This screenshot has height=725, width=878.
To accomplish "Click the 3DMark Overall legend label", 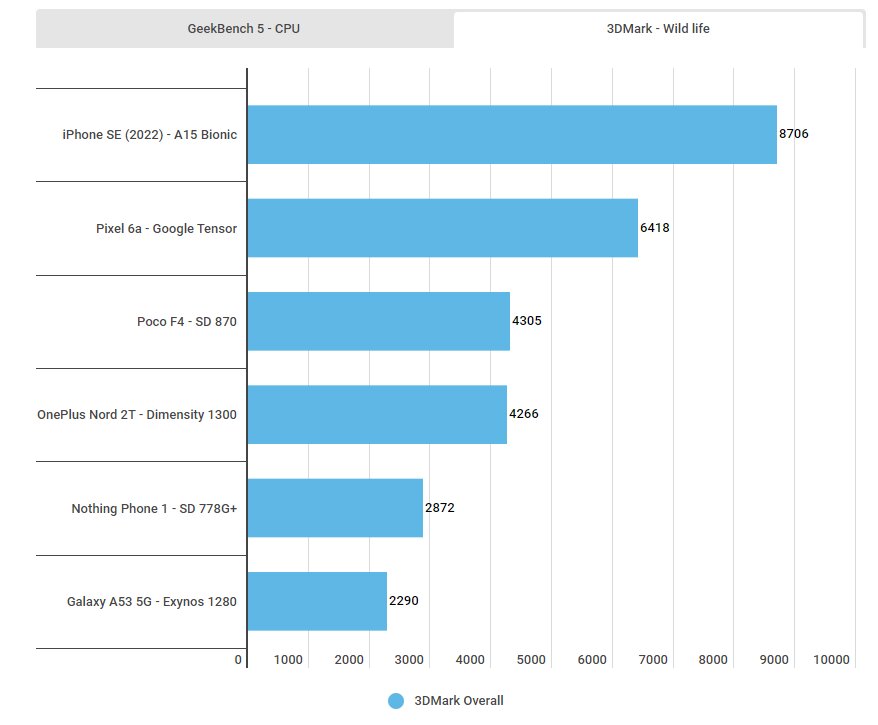I will 459,700.
